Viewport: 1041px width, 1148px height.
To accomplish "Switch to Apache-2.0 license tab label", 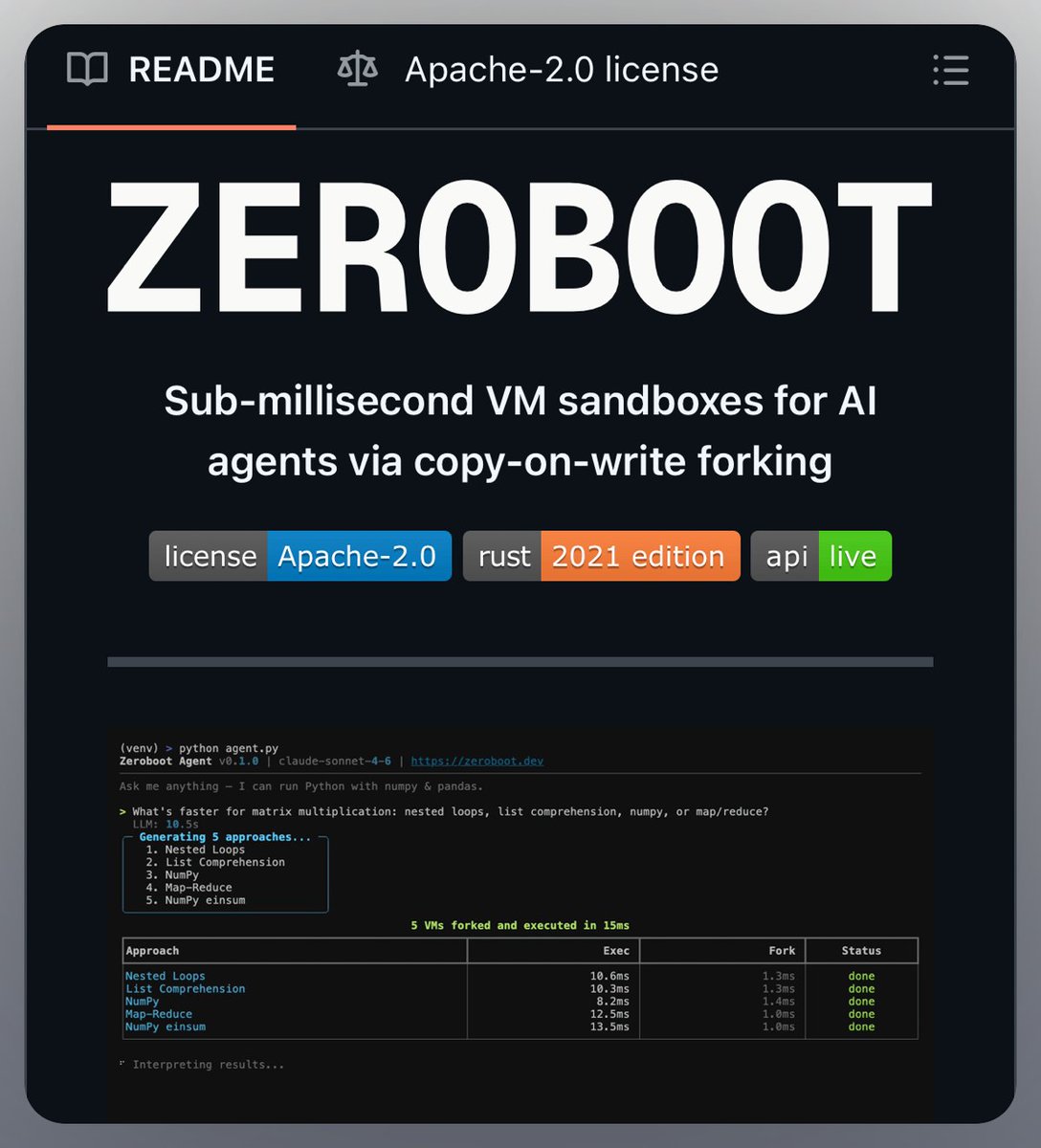I will click(x=562, y=70).
